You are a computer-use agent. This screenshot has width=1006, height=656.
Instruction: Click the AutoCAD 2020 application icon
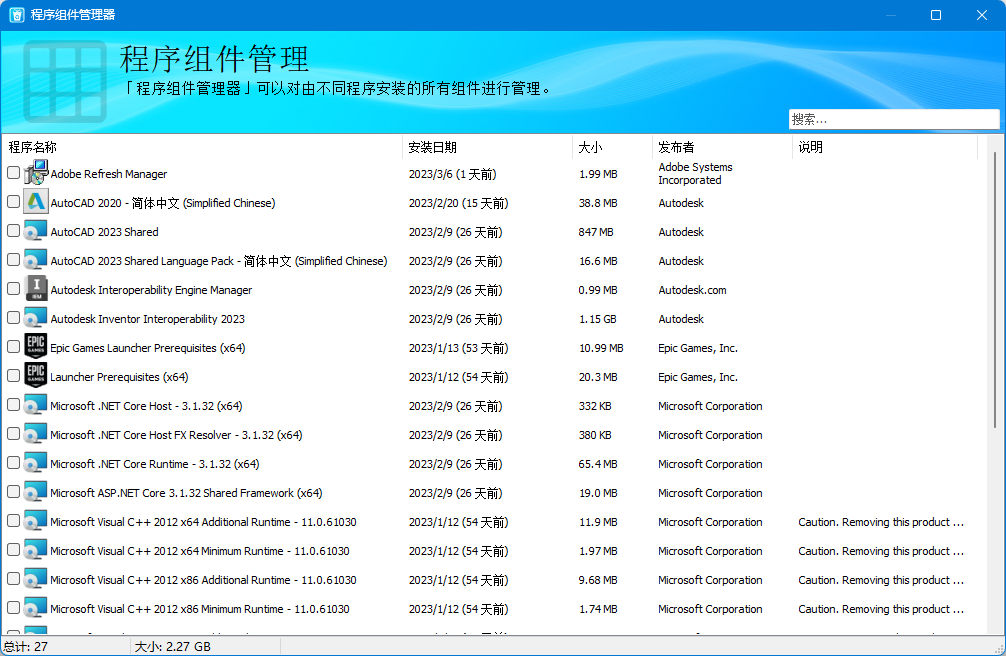tap(36, 202)
